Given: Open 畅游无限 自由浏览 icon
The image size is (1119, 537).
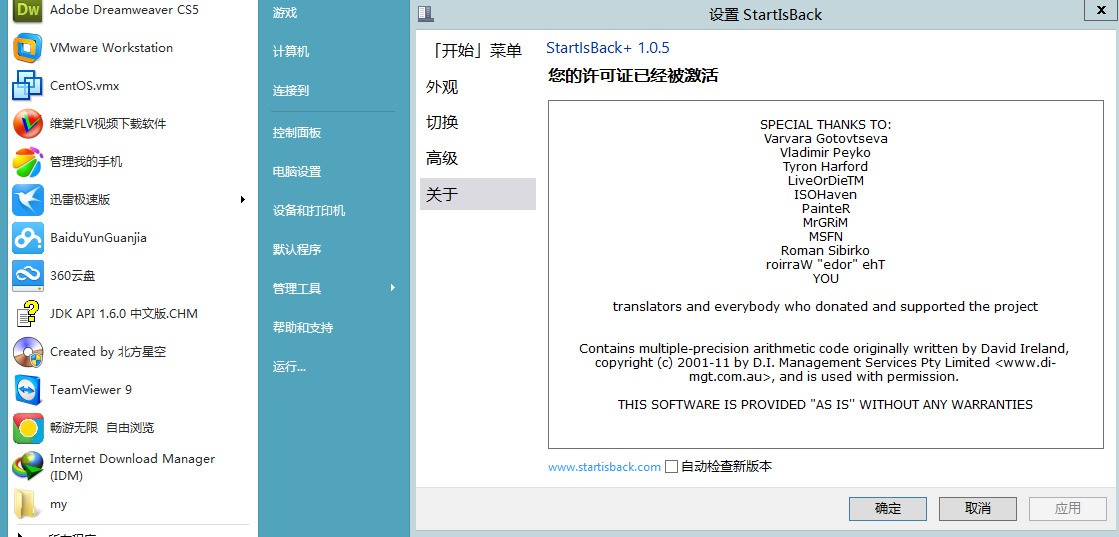Looking at the screenshot, I should click(28, 428).
